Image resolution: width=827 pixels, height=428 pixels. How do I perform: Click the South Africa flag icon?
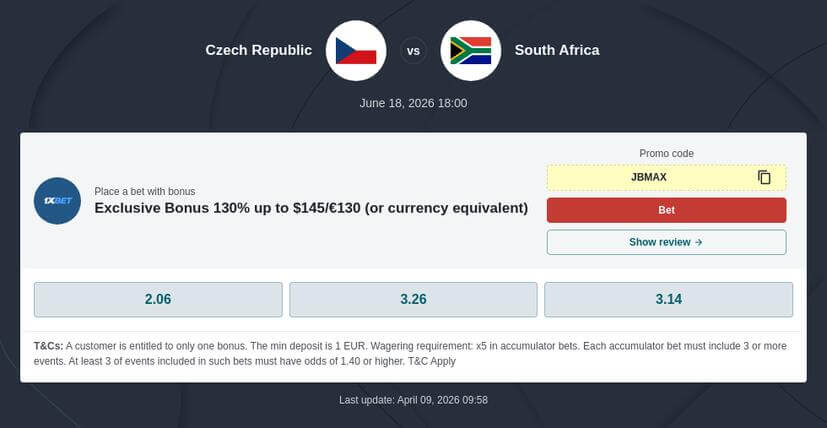point(470,50)
